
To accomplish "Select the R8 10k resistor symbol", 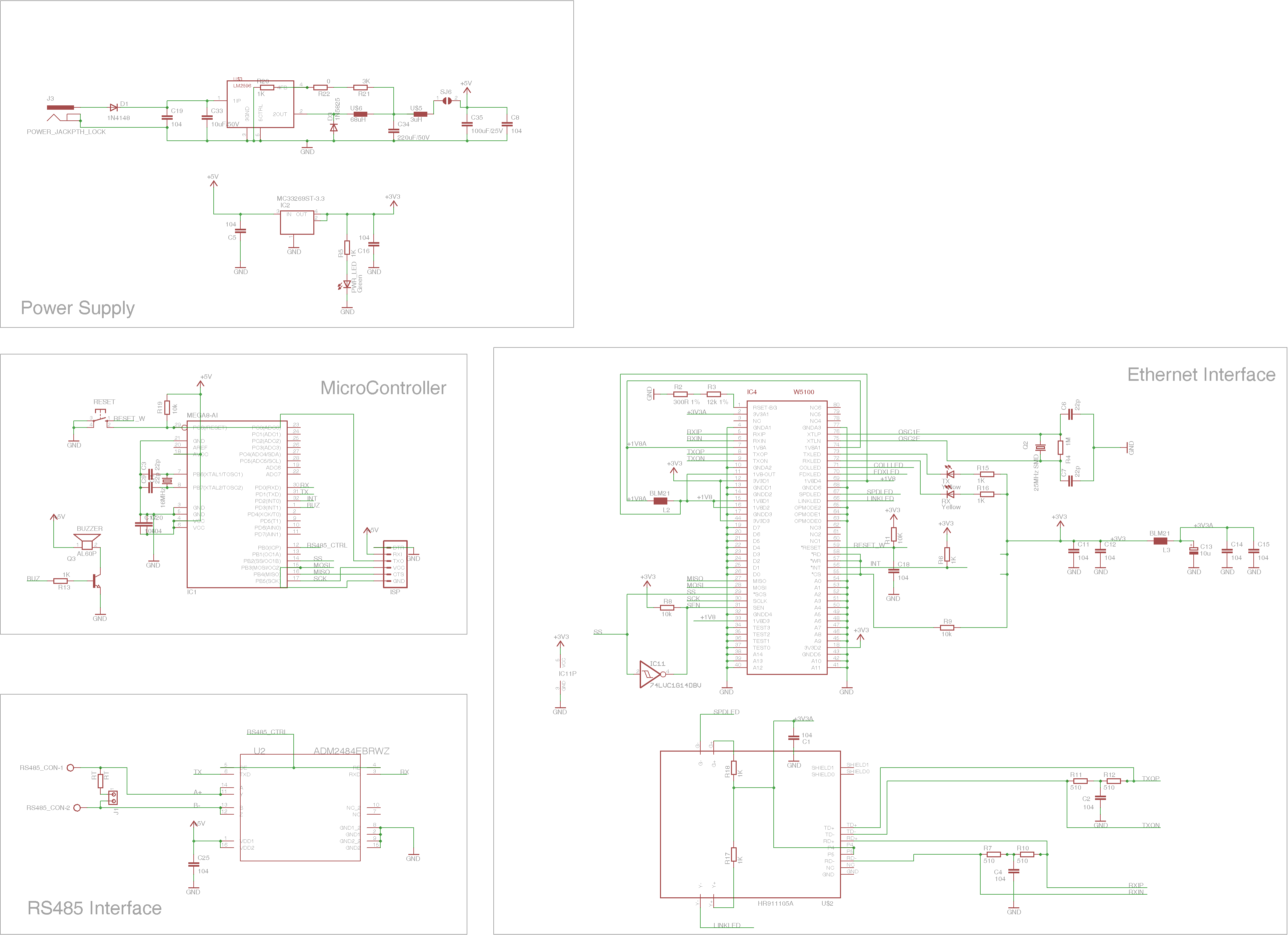I will click(x=667, y=608).
